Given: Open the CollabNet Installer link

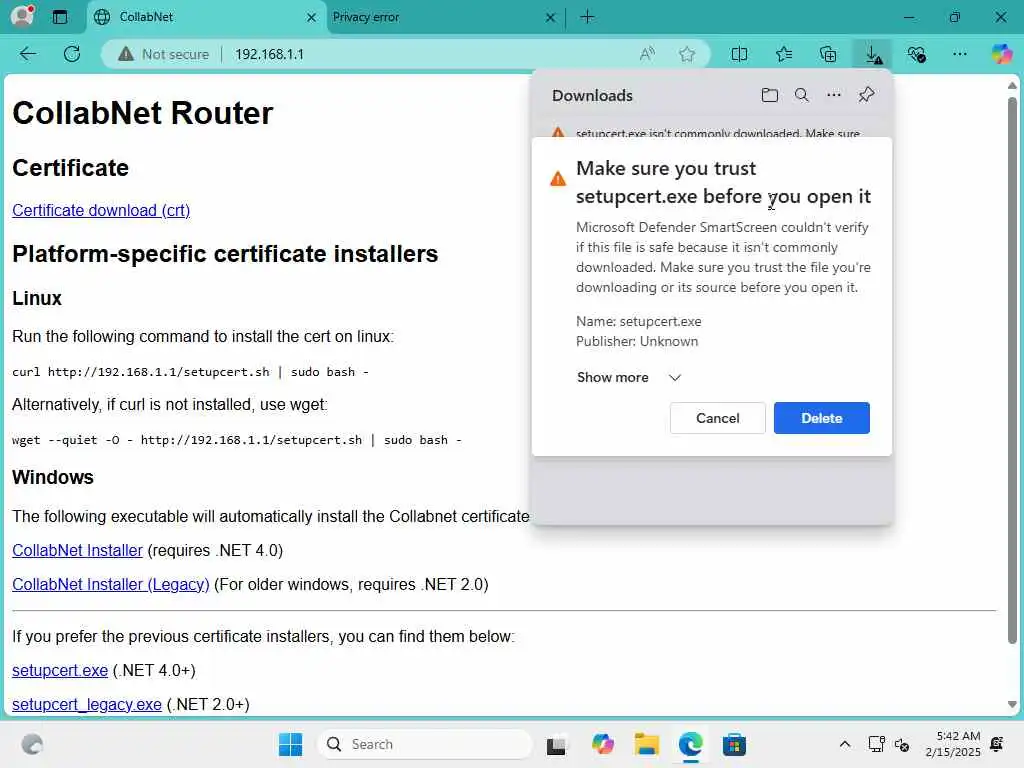Looking at the screenshot, I should coord(77,551).
